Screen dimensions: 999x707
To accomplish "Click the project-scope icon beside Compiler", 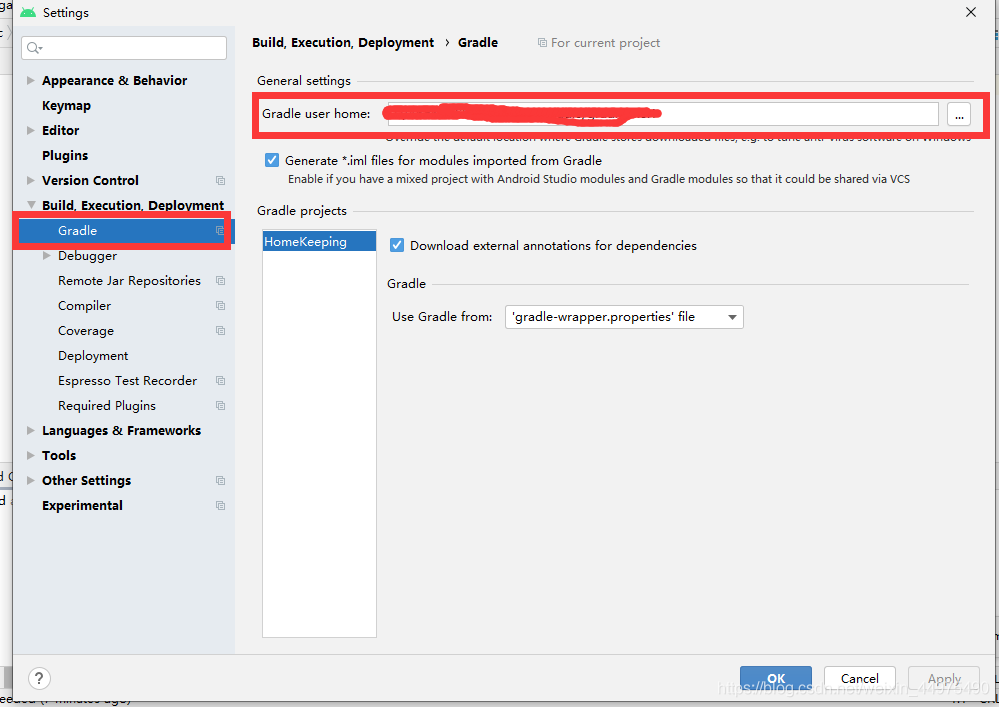I will [220, 306].
